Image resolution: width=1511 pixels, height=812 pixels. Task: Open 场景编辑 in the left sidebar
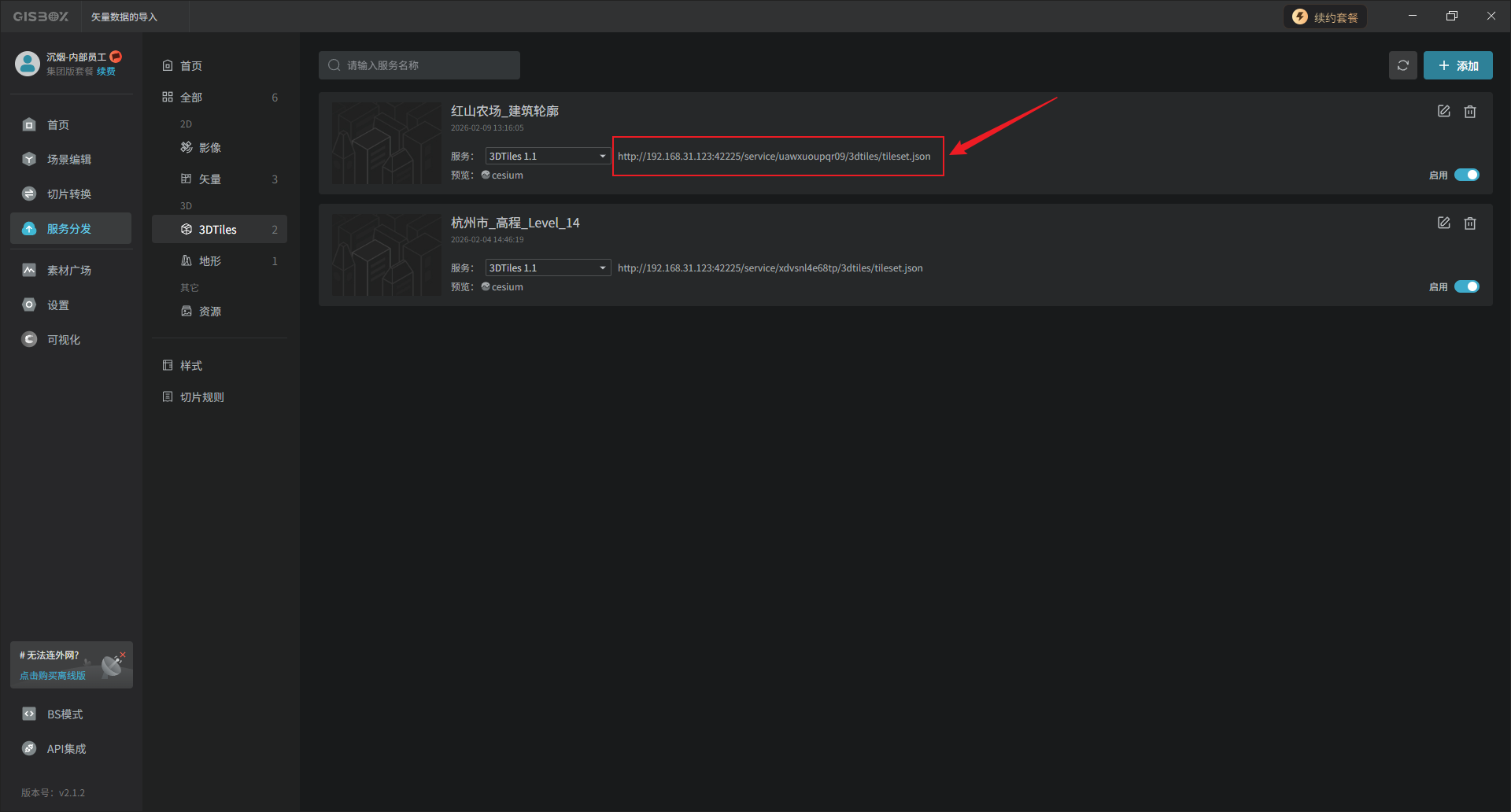[69, 160]
